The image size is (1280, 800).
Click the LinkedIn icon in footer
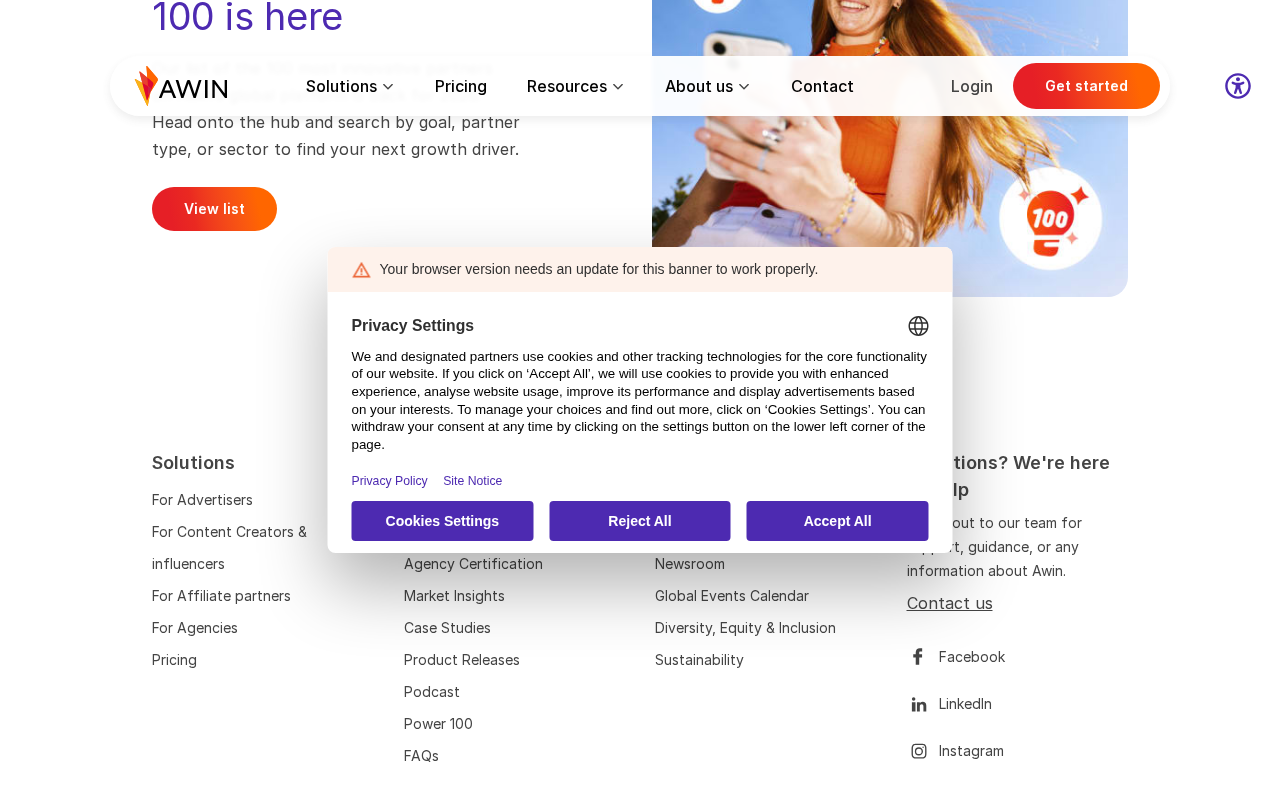coord(918,704)
